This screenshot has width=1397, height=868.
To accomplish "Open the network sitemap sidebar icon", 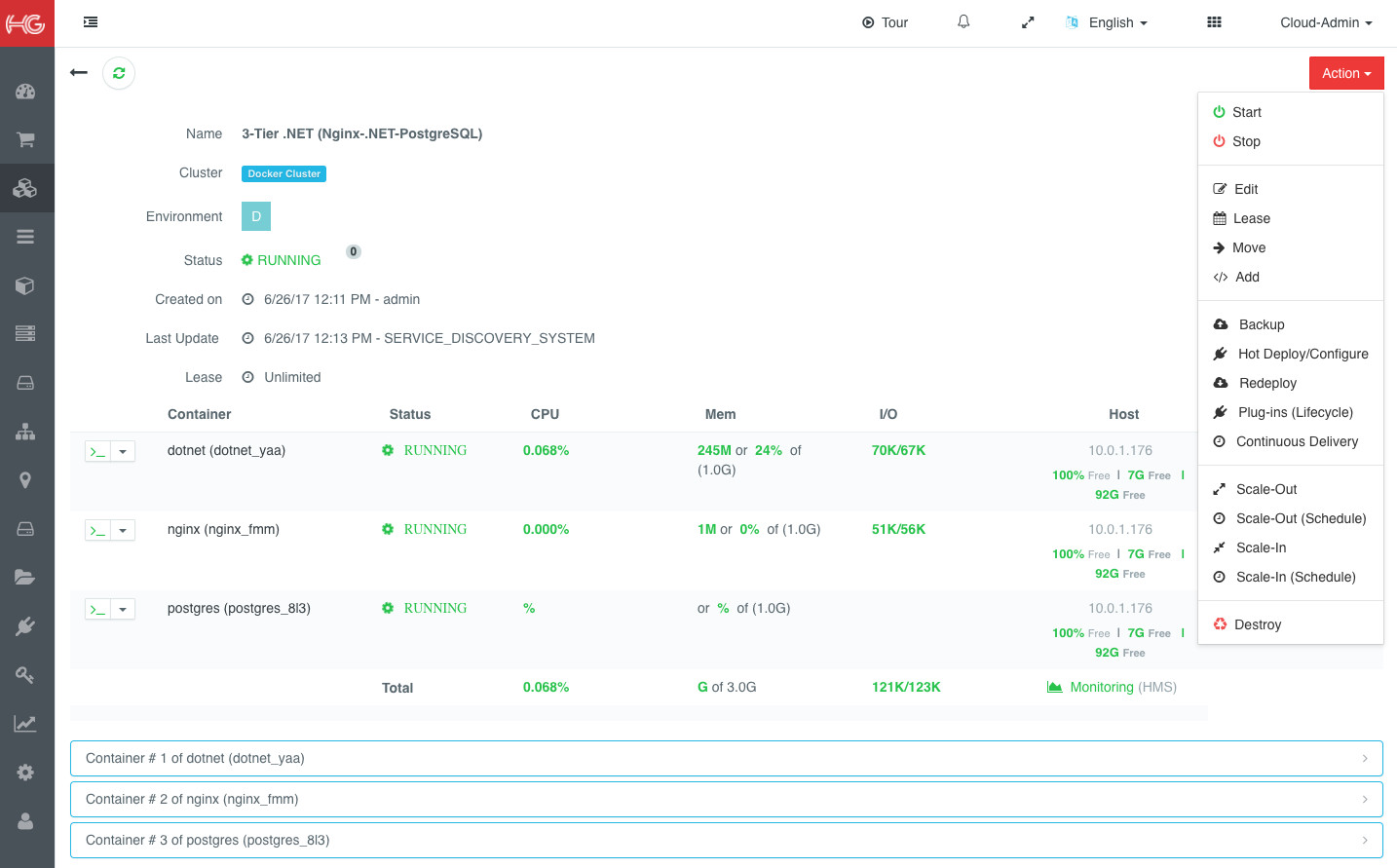I will (25, 432).
